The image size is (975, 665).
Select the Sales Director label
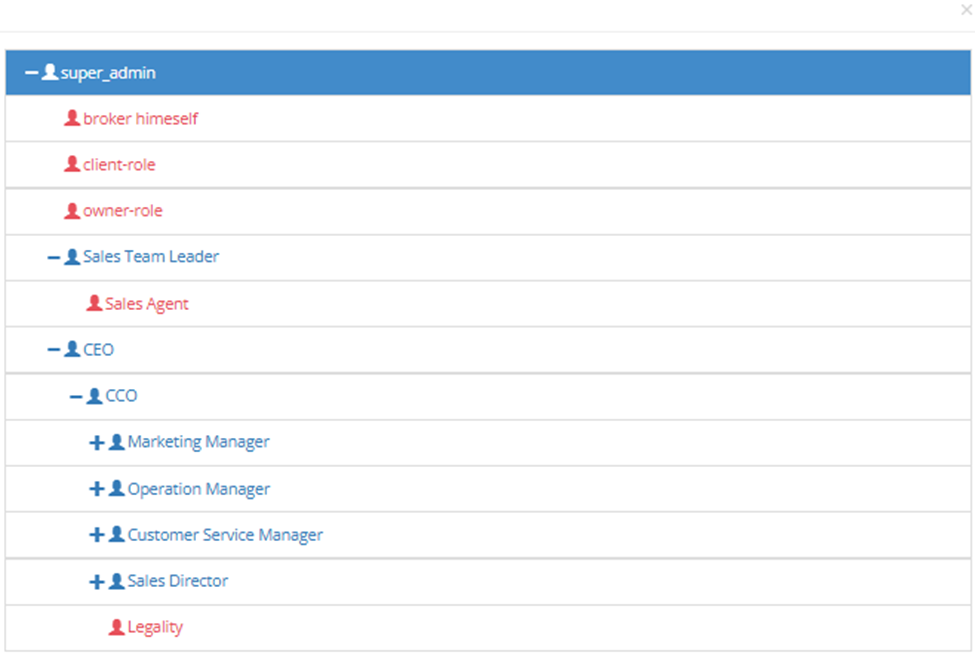(178, 581)
